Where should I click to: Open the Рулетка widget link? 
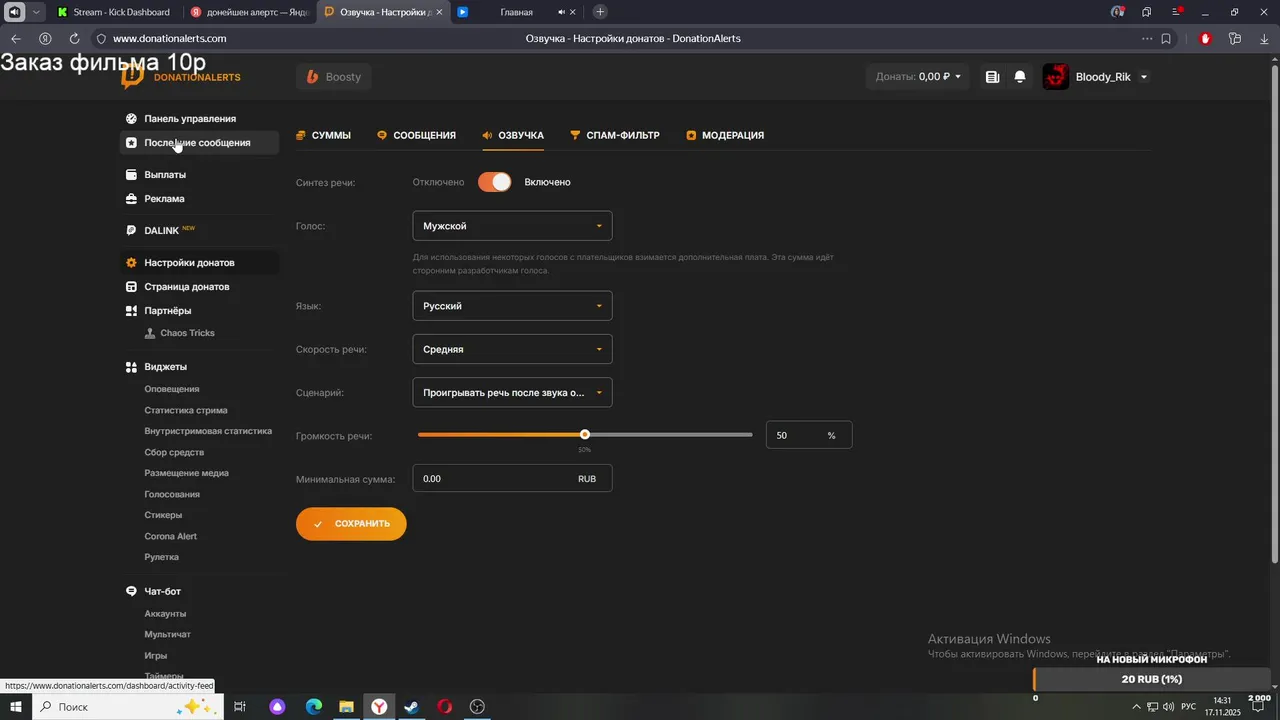pos(162,557)
